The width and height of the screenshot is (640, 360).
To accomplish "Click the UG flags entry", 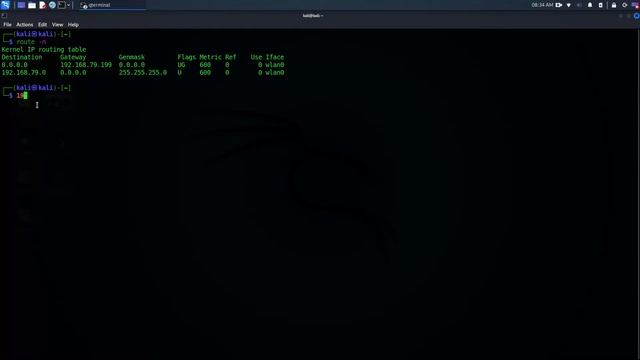I will pyautogui.click(x=181, y=65).
